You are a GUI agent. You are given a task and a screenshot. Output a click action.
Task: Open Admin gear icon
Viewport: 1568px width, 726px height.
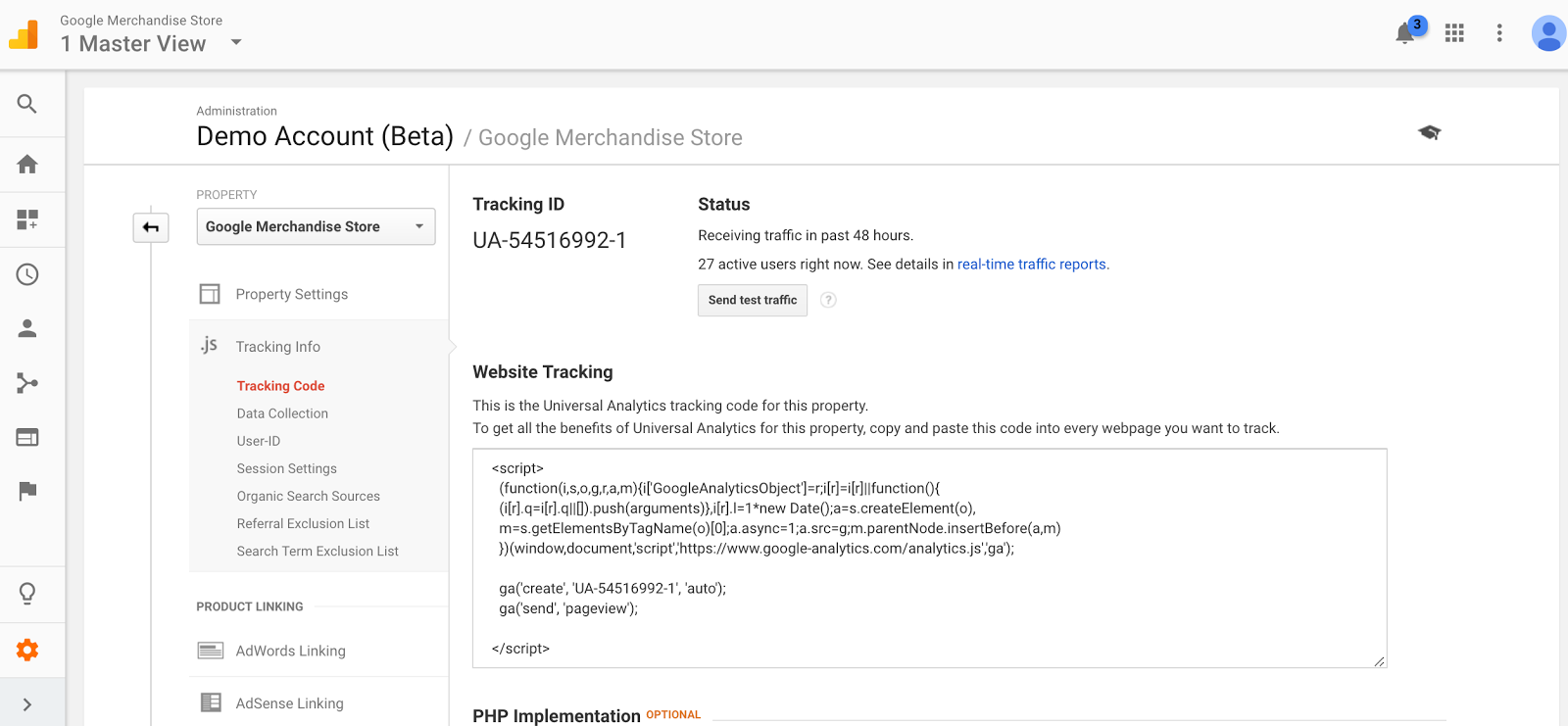[27, 650]
